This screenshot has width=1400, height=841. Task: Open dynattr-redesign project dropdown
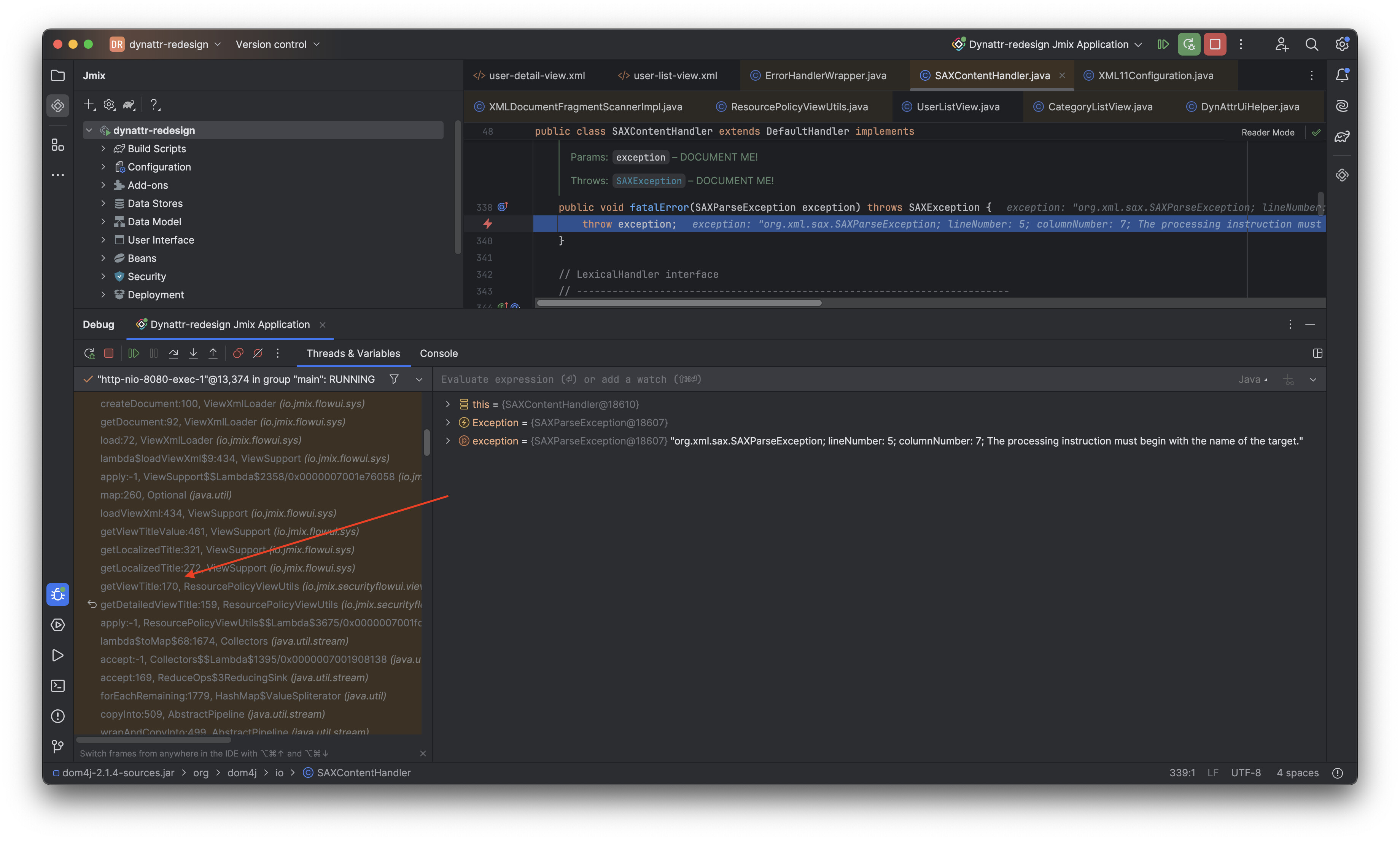pyautogui.click(x=165, y=44)
